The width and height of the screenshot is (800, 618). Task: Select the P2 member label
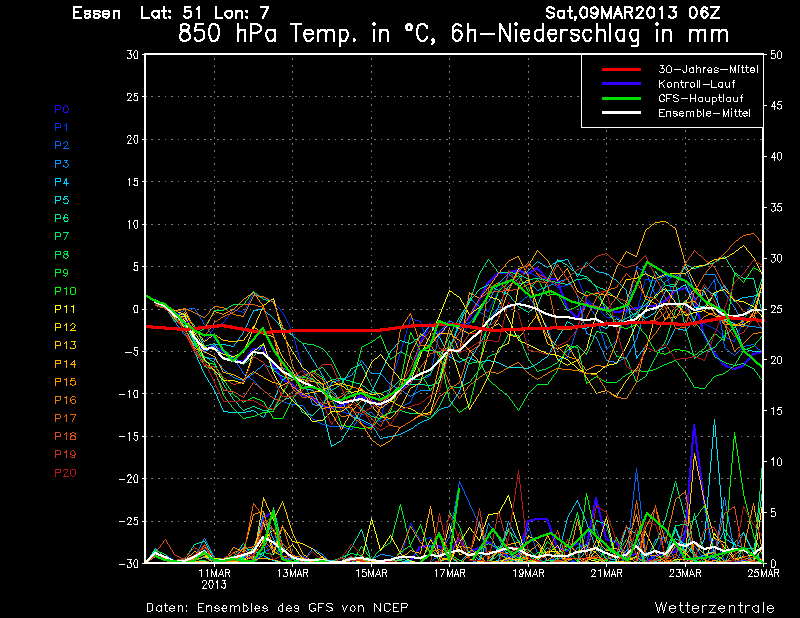62,145
